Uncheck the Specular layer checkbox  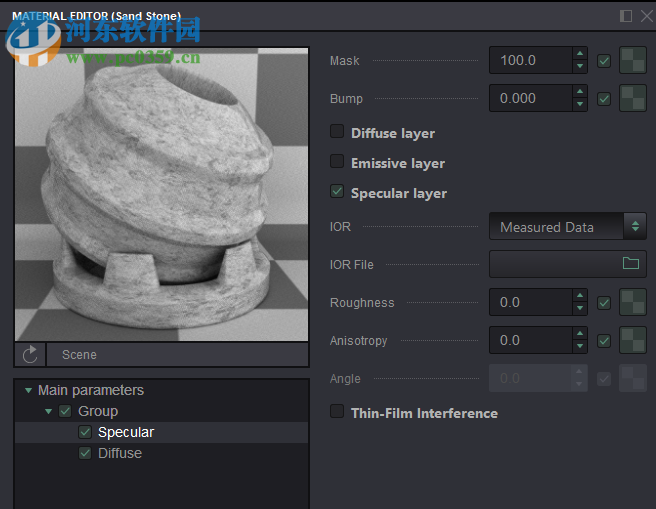click(x=337, y=193)
